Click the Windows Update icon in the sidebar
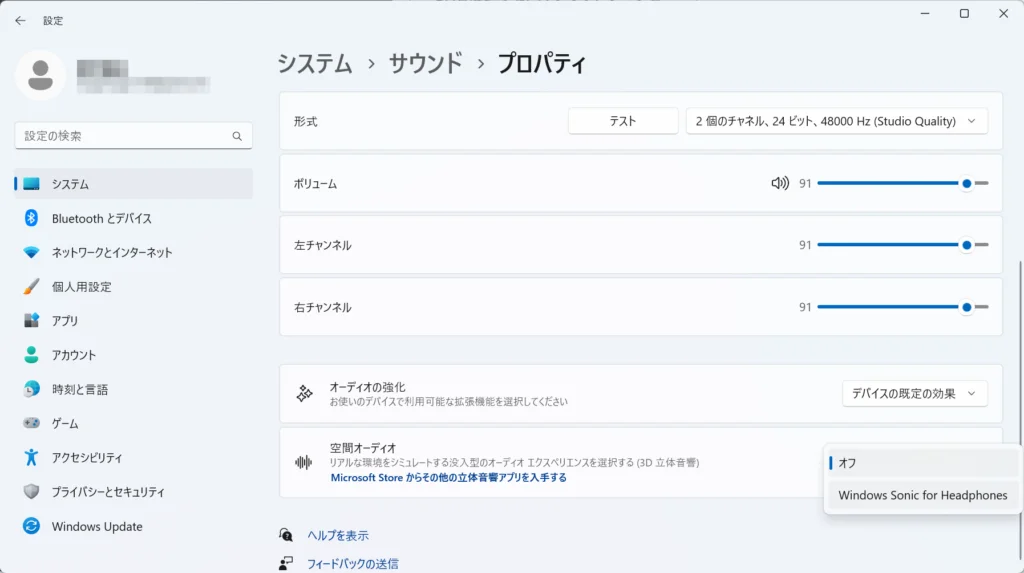 [x=31, y=526]
